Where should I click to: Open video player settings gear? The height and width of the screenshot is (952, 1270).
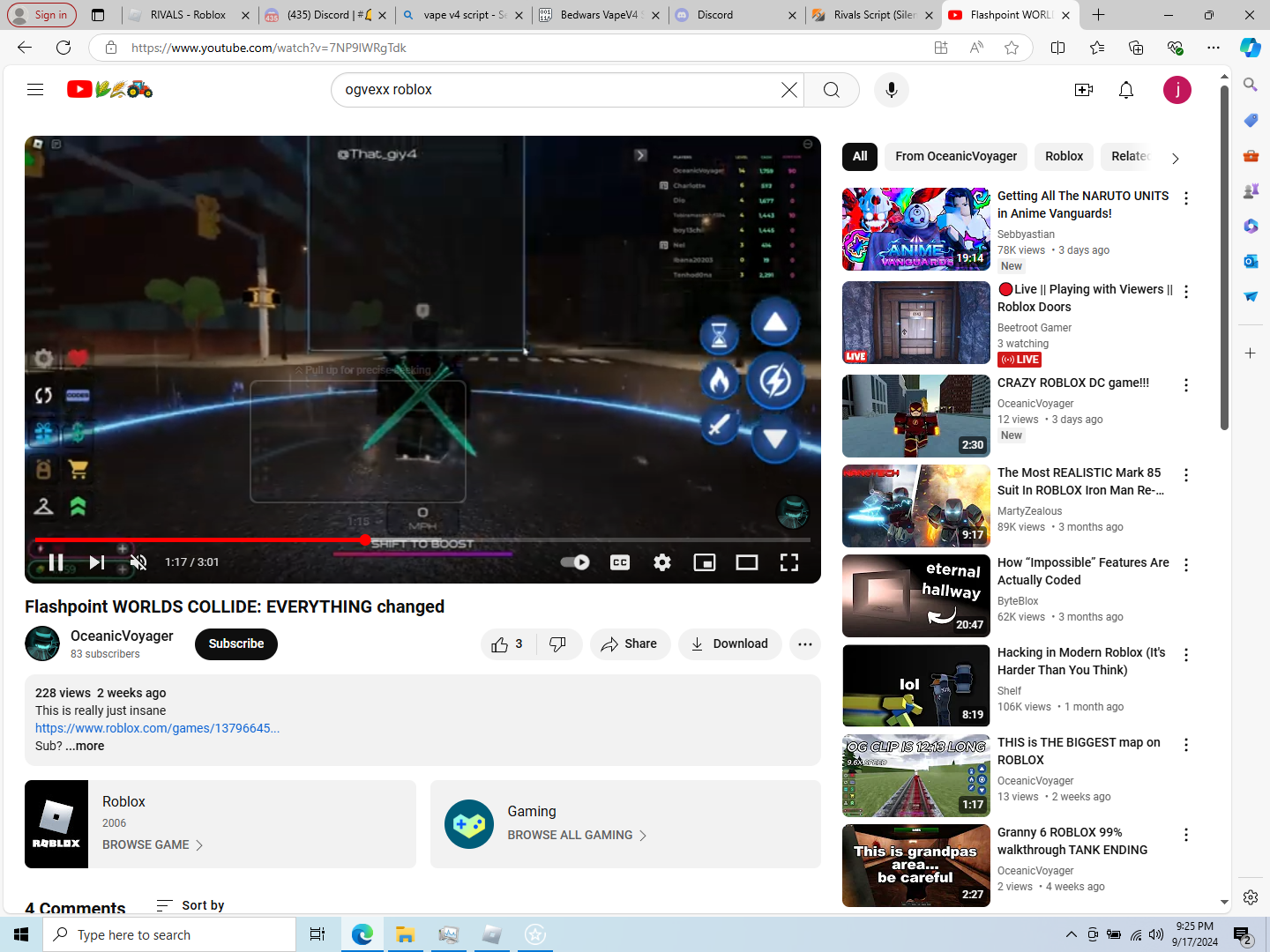point(662,562)
